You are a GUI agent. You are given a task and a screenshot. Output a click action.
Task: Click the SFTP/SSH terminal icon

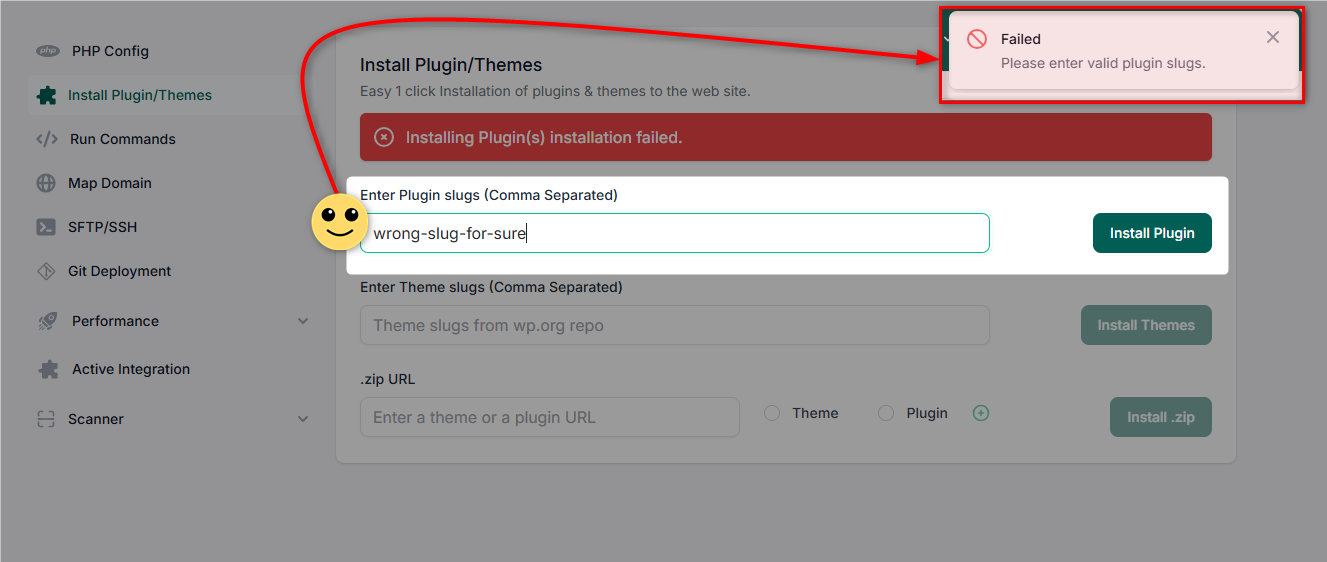pyautogui.click(x=46, y=227)
